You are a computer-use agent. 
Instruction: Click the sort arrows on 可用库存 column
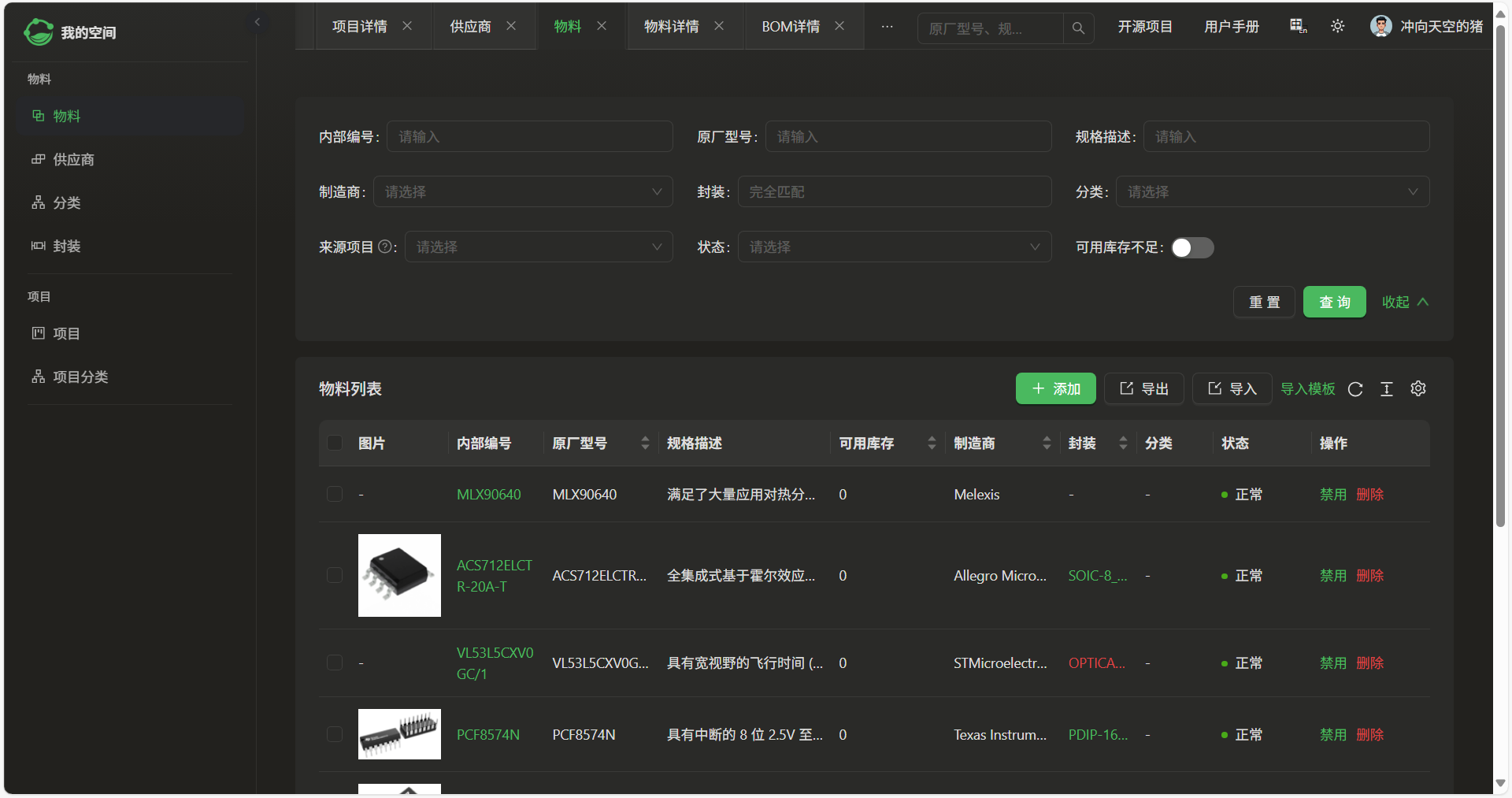tap(932, 444)
